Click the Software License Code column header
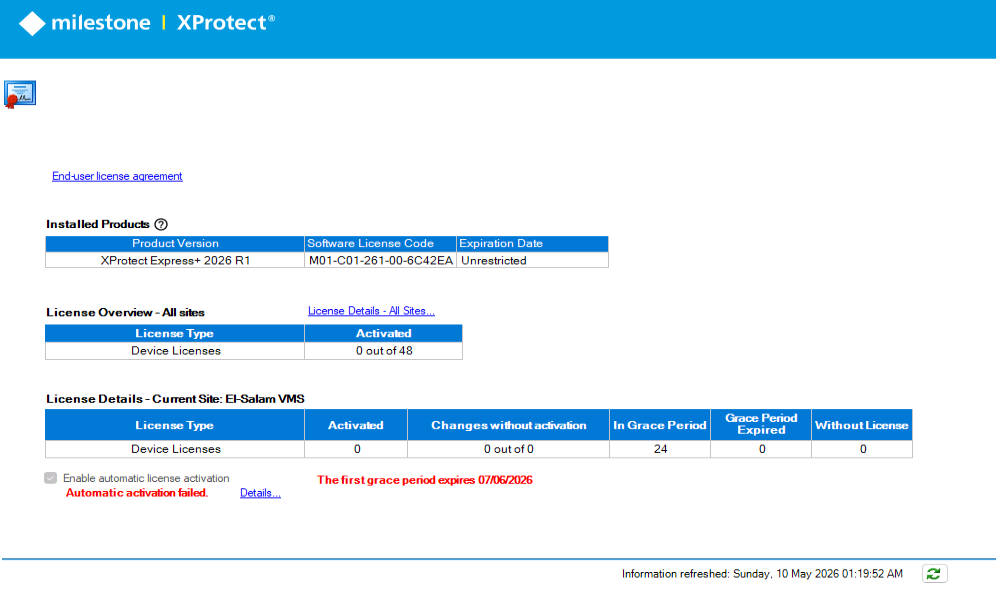The width and height of the screenshot is (996, 598). click(380, 243)
